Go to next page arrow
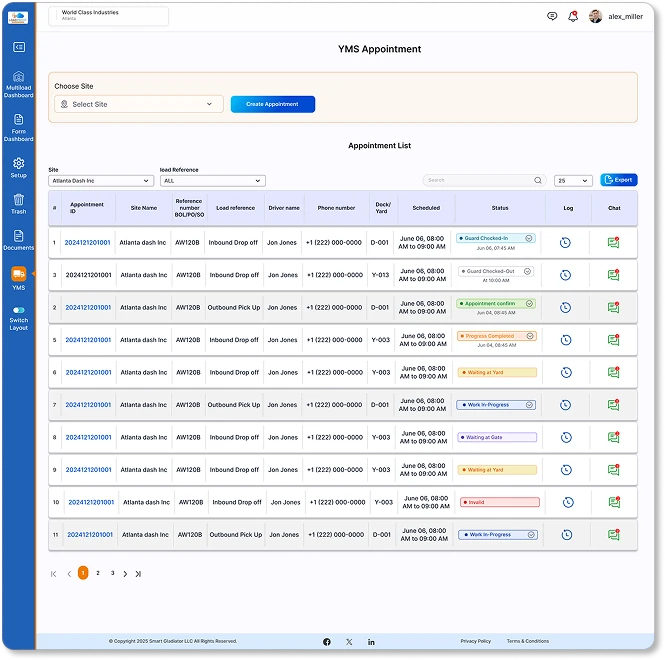The height and width of the screenshot is (660, 665). pyautogui.click(x=125, y=574)
